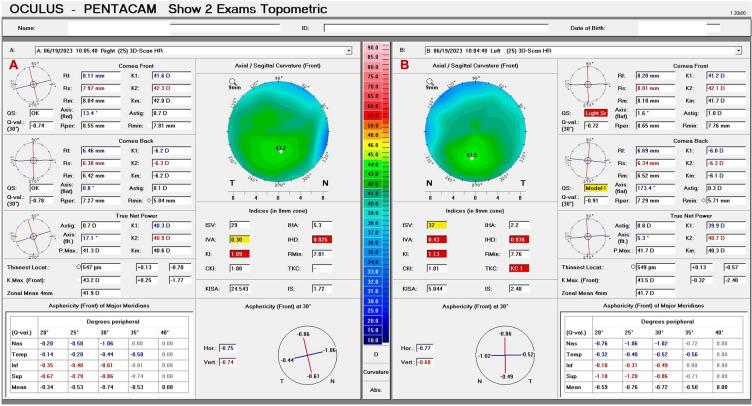
Task: Click exam A Cornea Front K2 value 42.3 D
Action: (x=172, y=88)
